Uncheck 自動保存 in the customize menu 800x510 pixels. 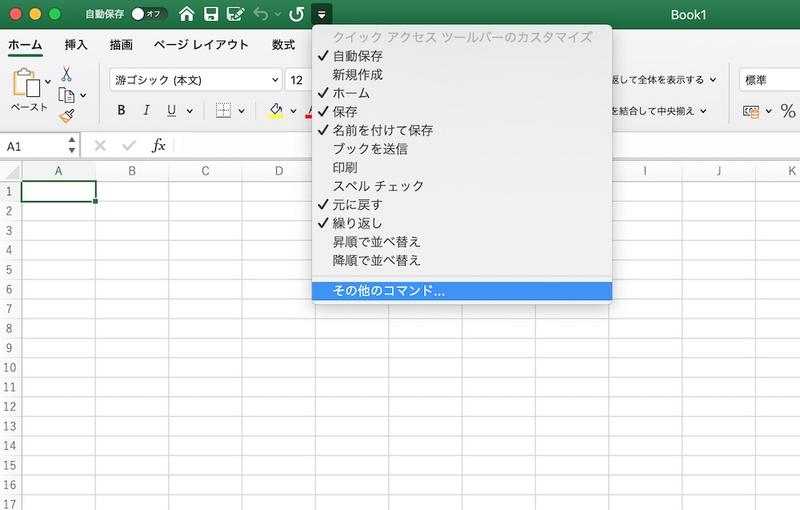tap(357, 56)
